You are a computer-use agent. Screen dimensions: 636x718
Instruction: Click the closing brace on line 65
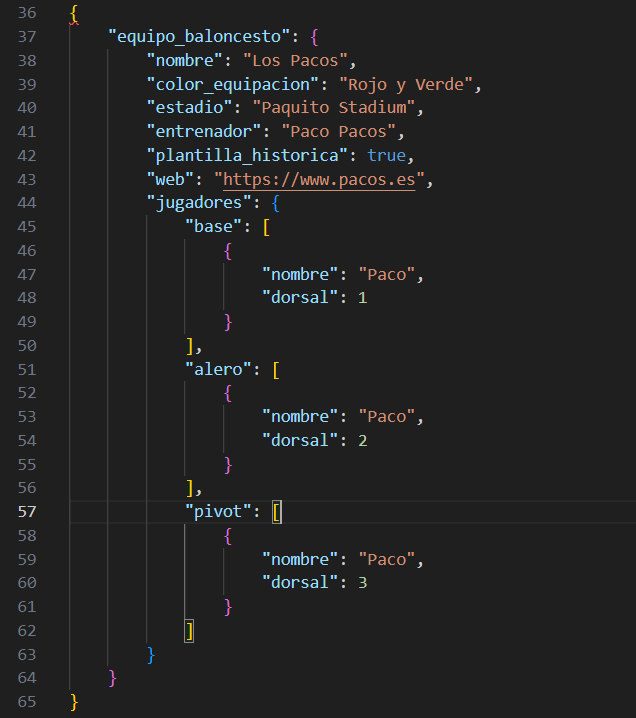pyautogui.click(x=74, y=702)
